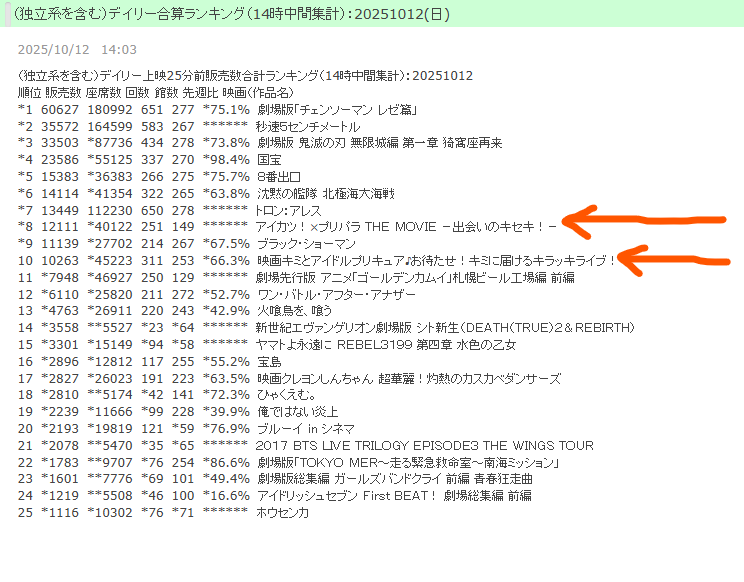This screenshot has width=744, height=582.
Task: Select title ひゃくえむ。
Action: tap(287, 395)
